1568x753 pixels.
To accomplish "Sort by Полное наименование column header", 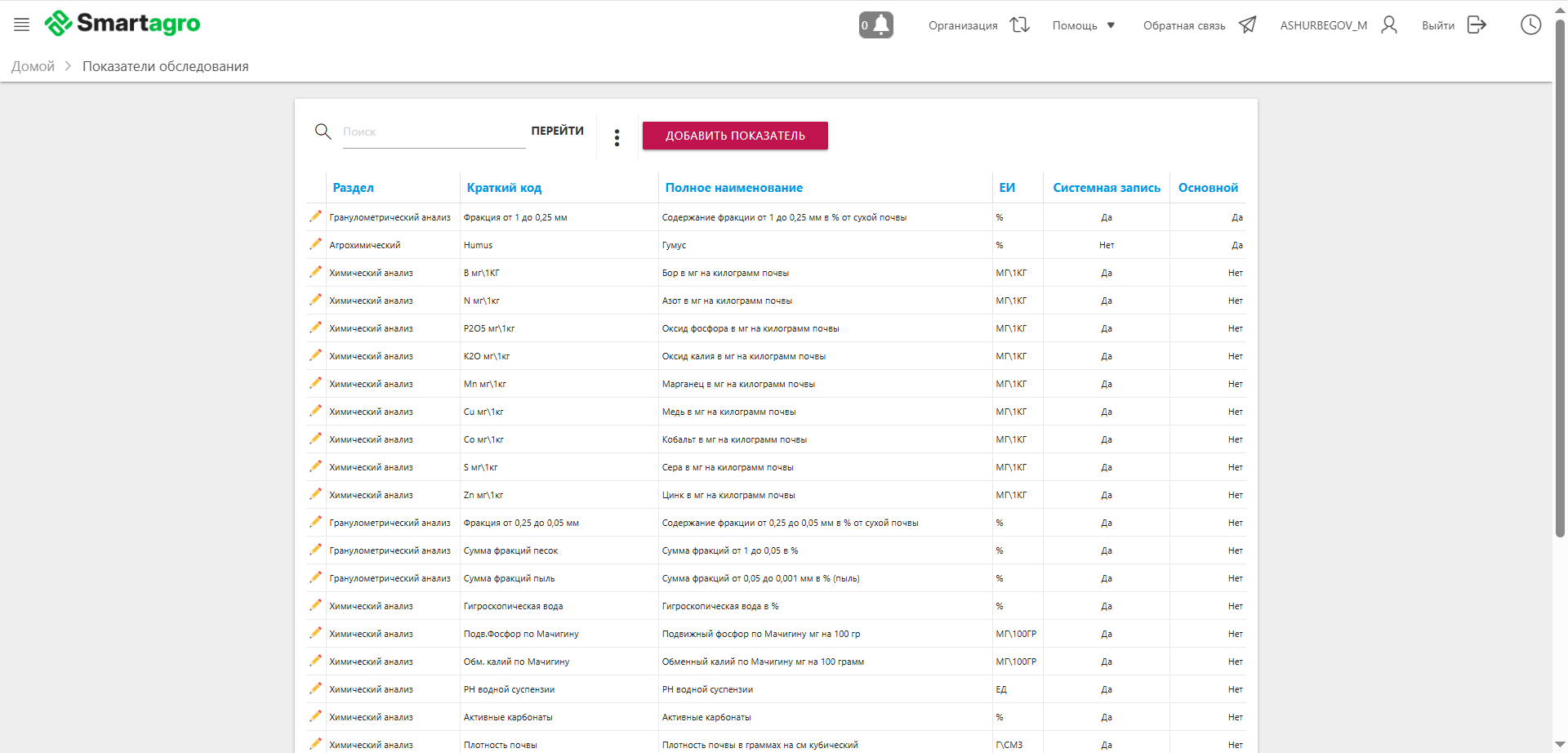I will 733,188.
